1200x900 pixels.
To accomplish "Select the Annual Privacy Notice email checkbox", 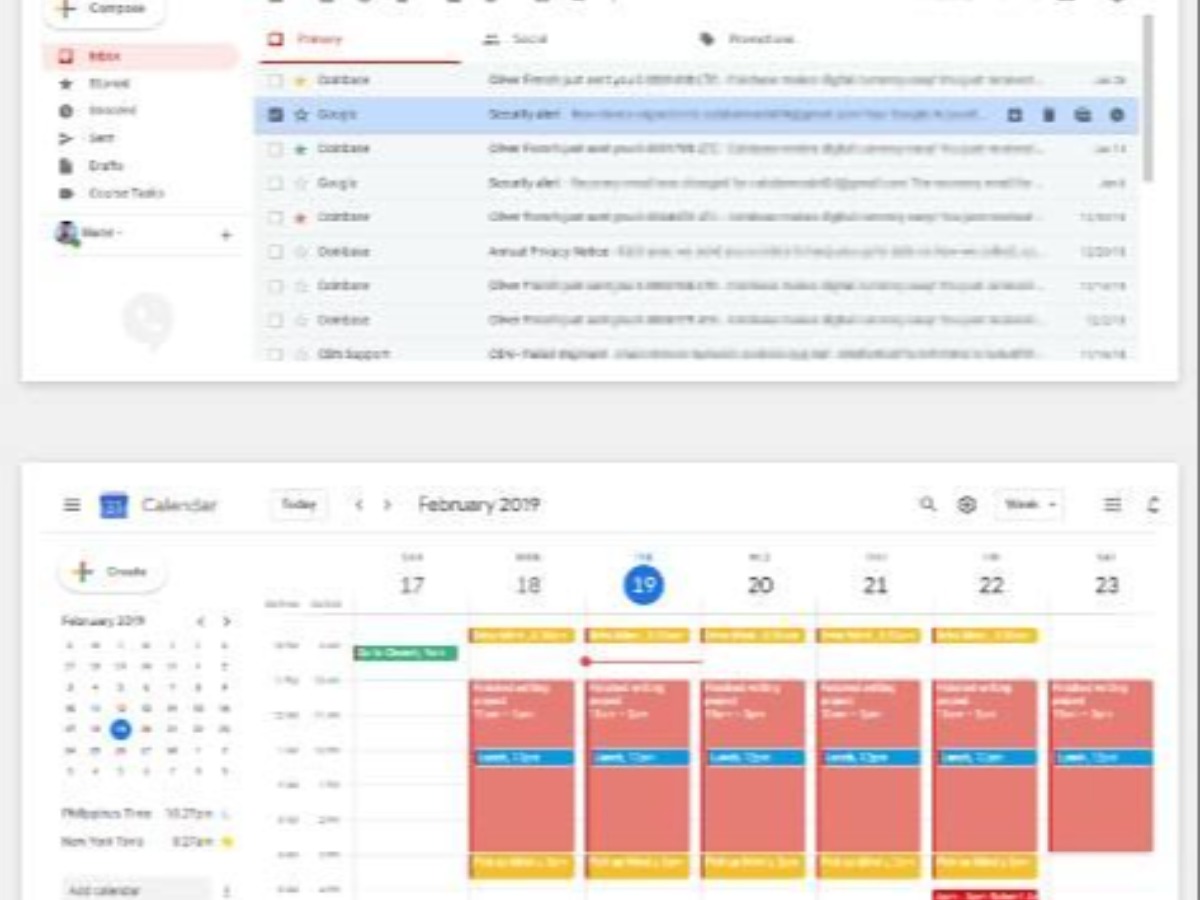I will pos(276,252).
